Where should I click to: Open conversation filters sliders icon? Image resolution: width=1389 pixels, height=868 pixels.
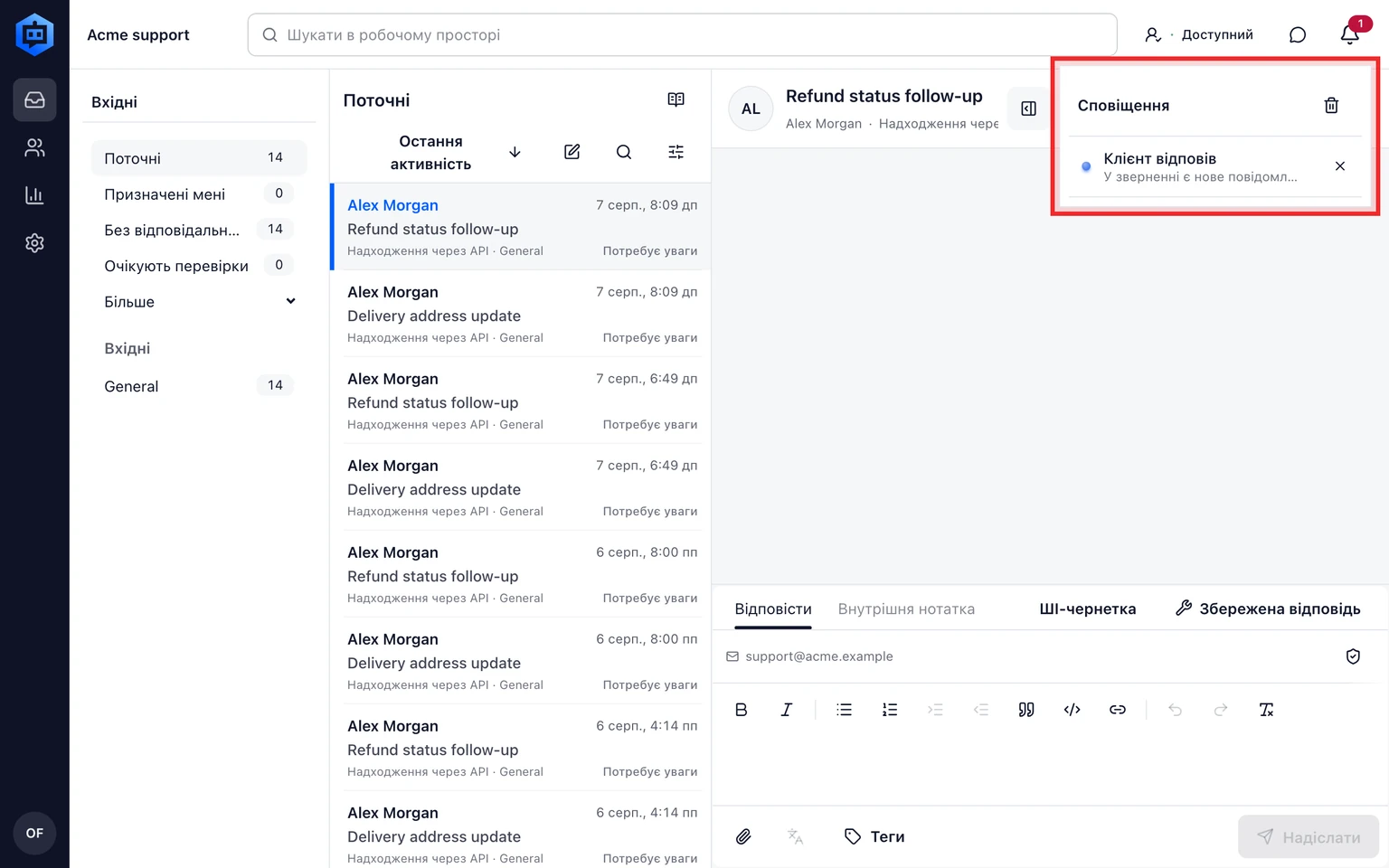point(676,152)
